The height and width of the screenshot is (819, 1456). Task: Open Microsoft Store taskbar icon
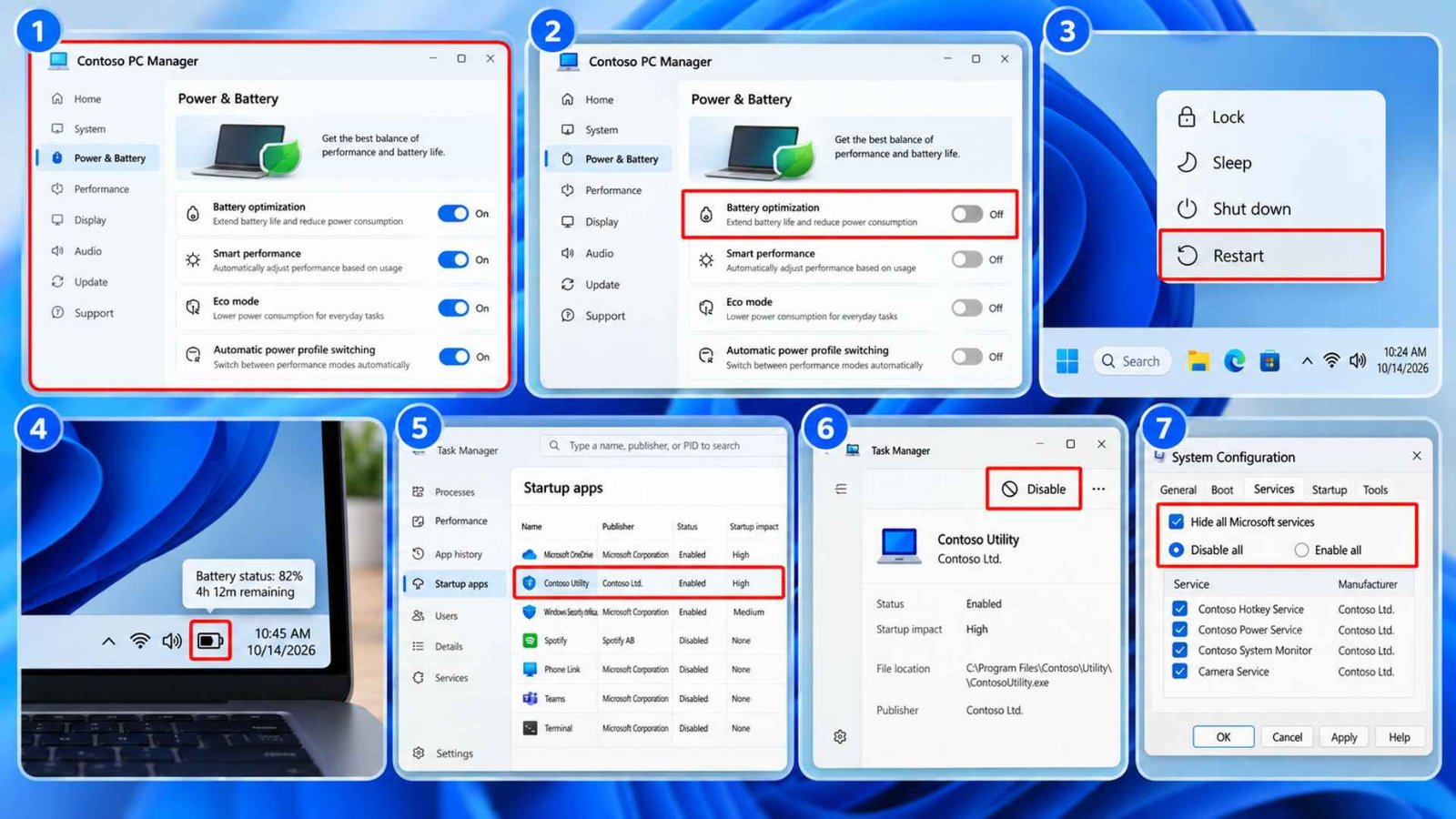coord(1269,361)
